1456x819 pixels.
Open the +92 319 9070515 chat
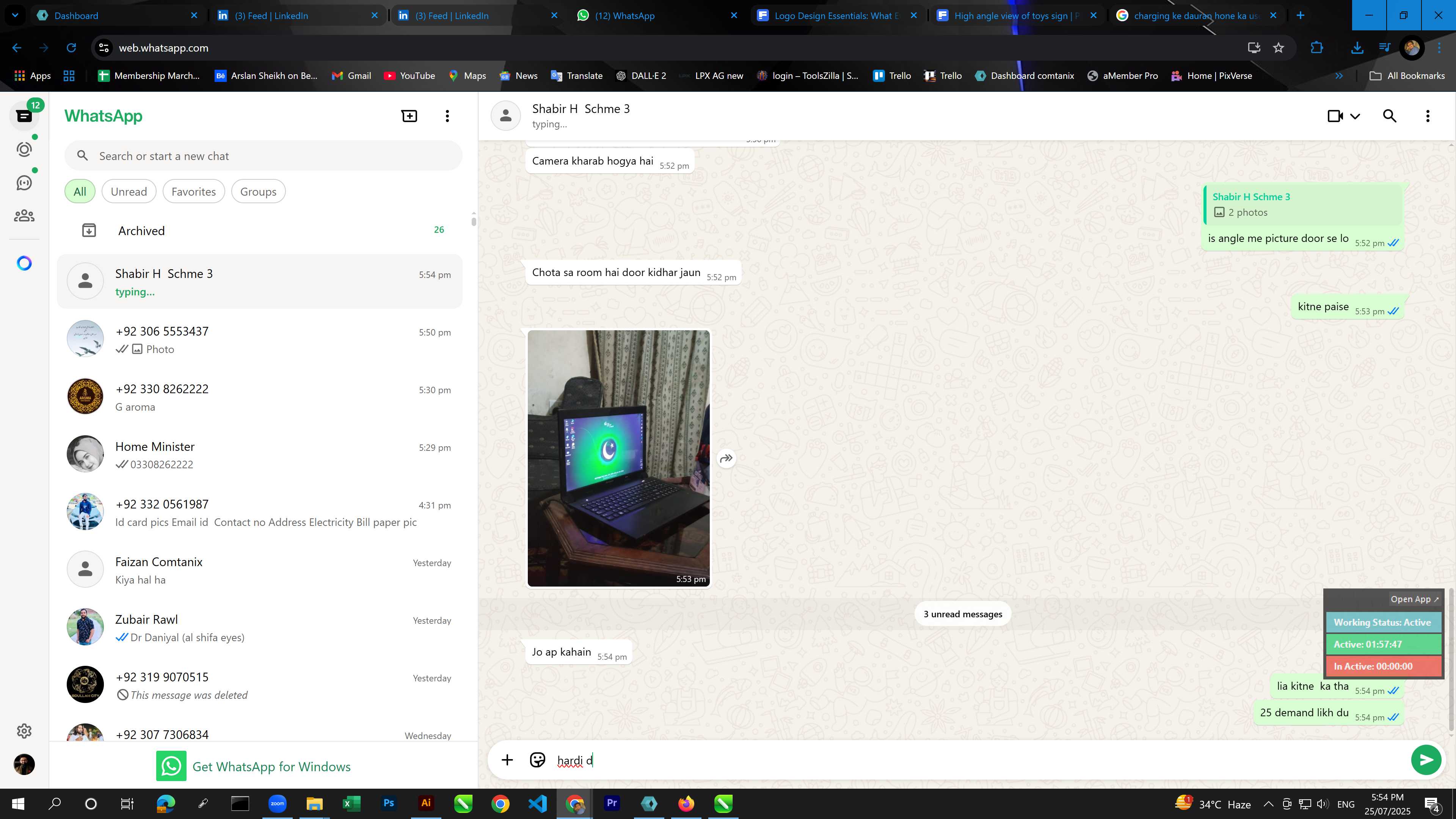point(260,685)
